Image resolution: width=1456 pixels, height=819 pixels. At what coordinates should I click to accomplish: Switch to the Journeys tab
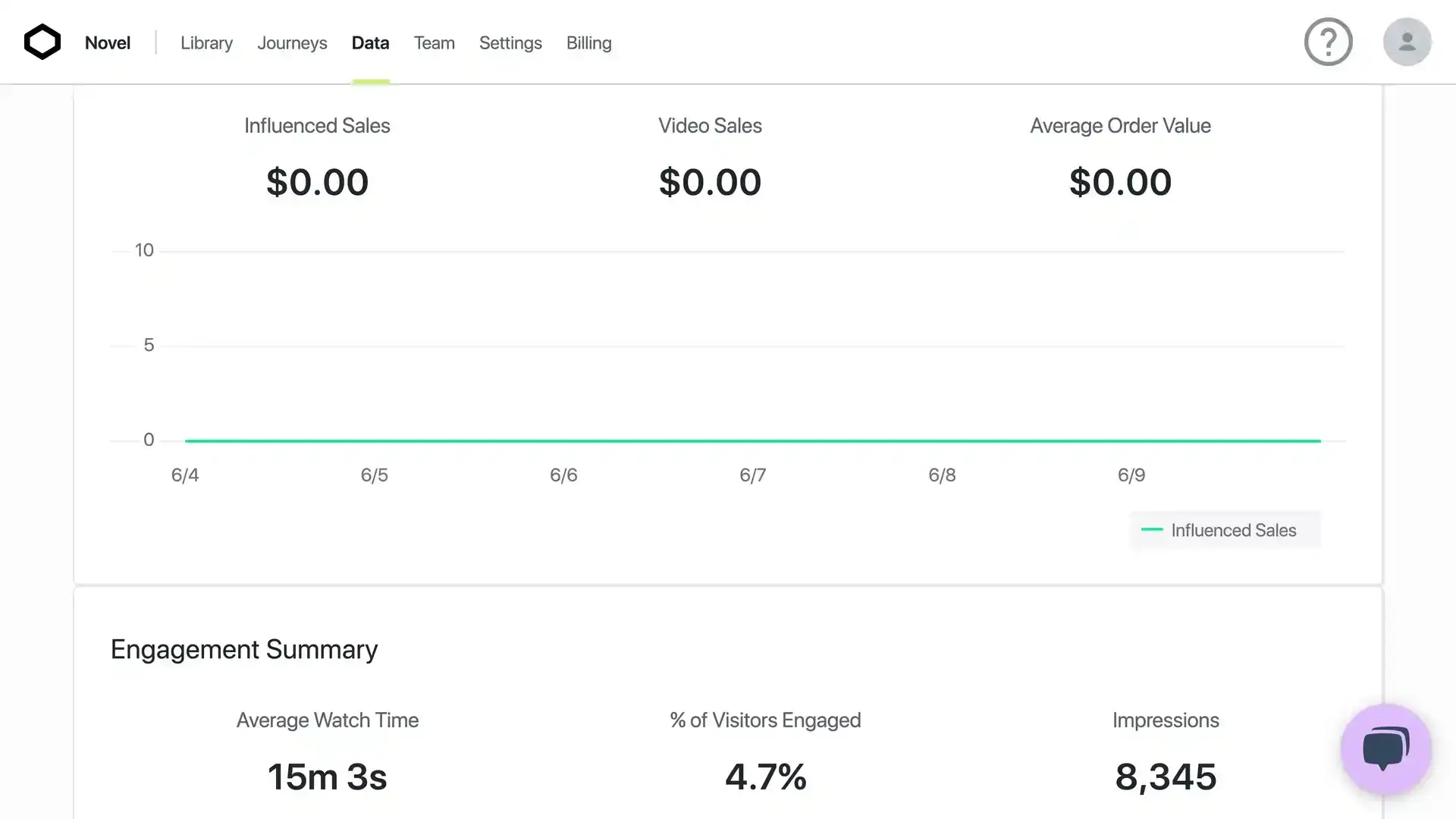(x=292, y=43)
